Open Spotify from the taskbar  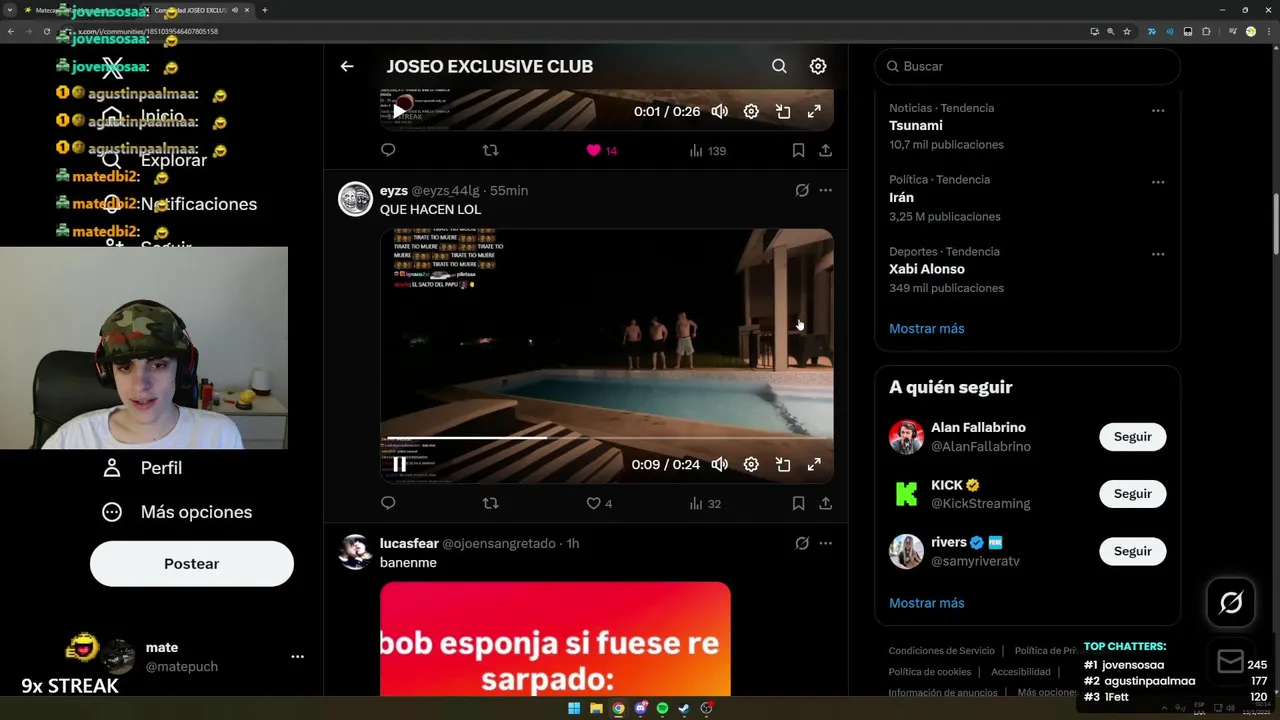(662, 708)
